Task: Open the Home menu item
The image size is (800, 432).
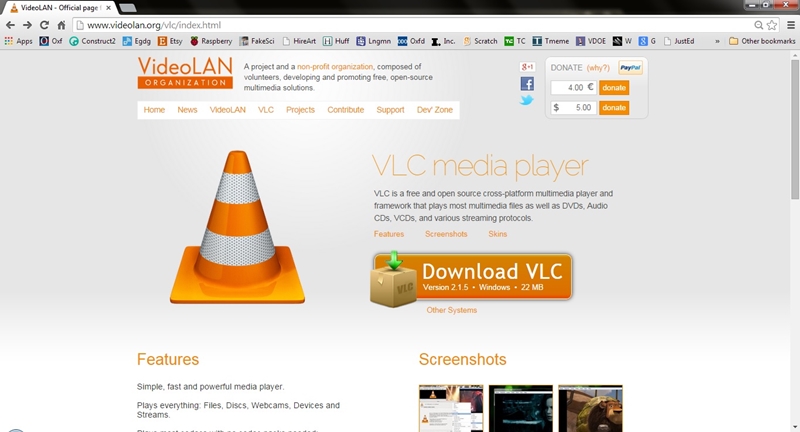Action: [x=154, y=110]
